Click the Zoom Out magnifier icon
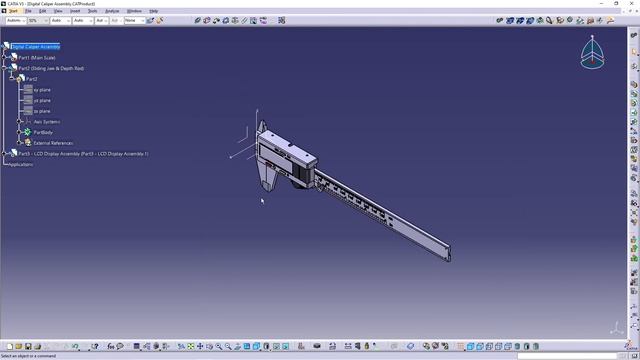Screen dimensions: 640x360 point(228,346)
